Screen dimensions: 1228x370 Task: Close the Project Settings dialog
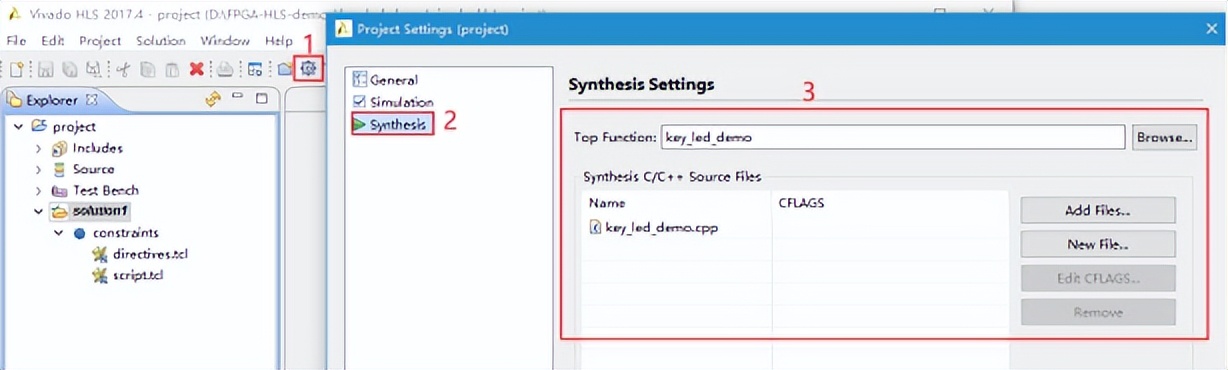click(1212, 29)
